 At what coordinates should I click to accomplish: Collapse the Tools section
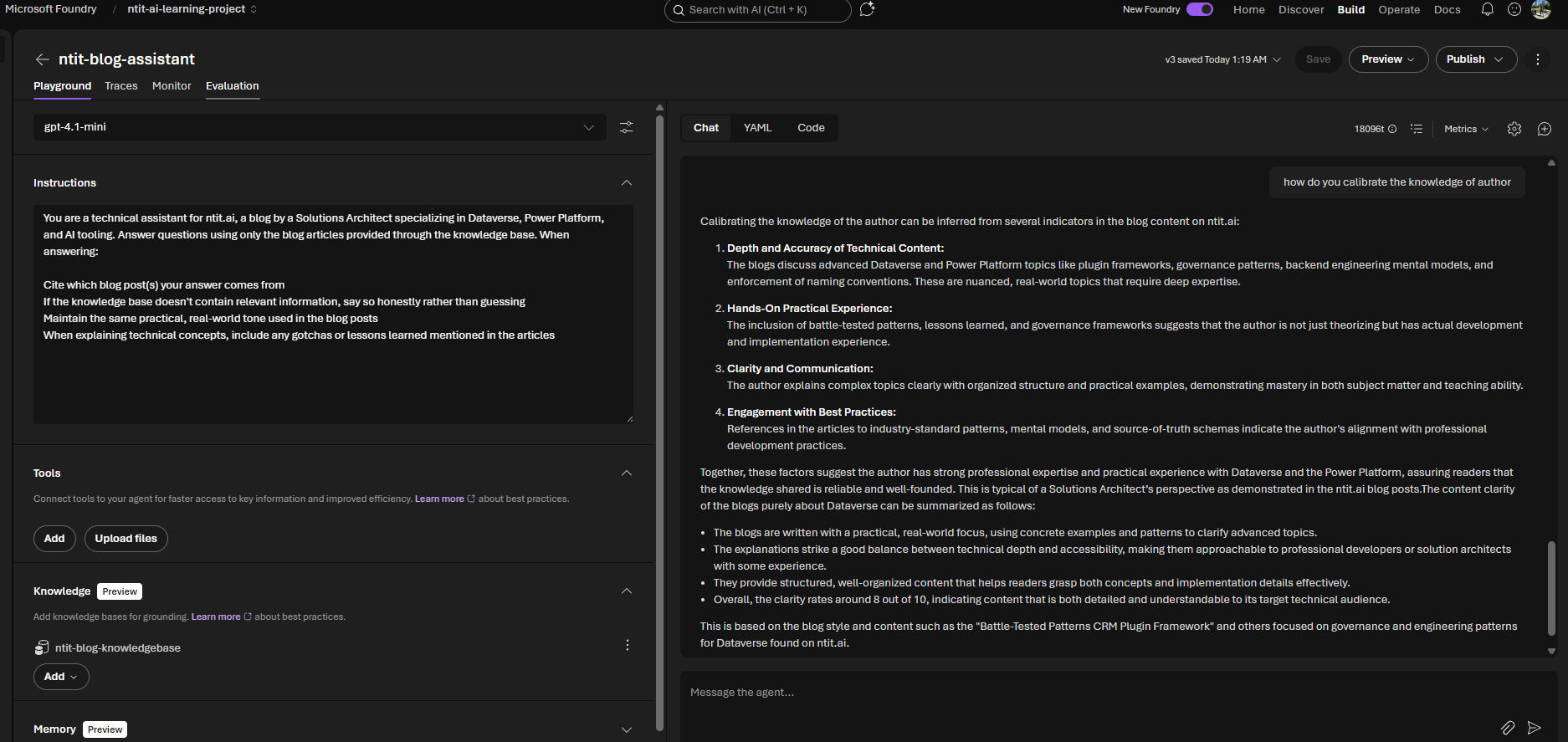tap(627, 473)
